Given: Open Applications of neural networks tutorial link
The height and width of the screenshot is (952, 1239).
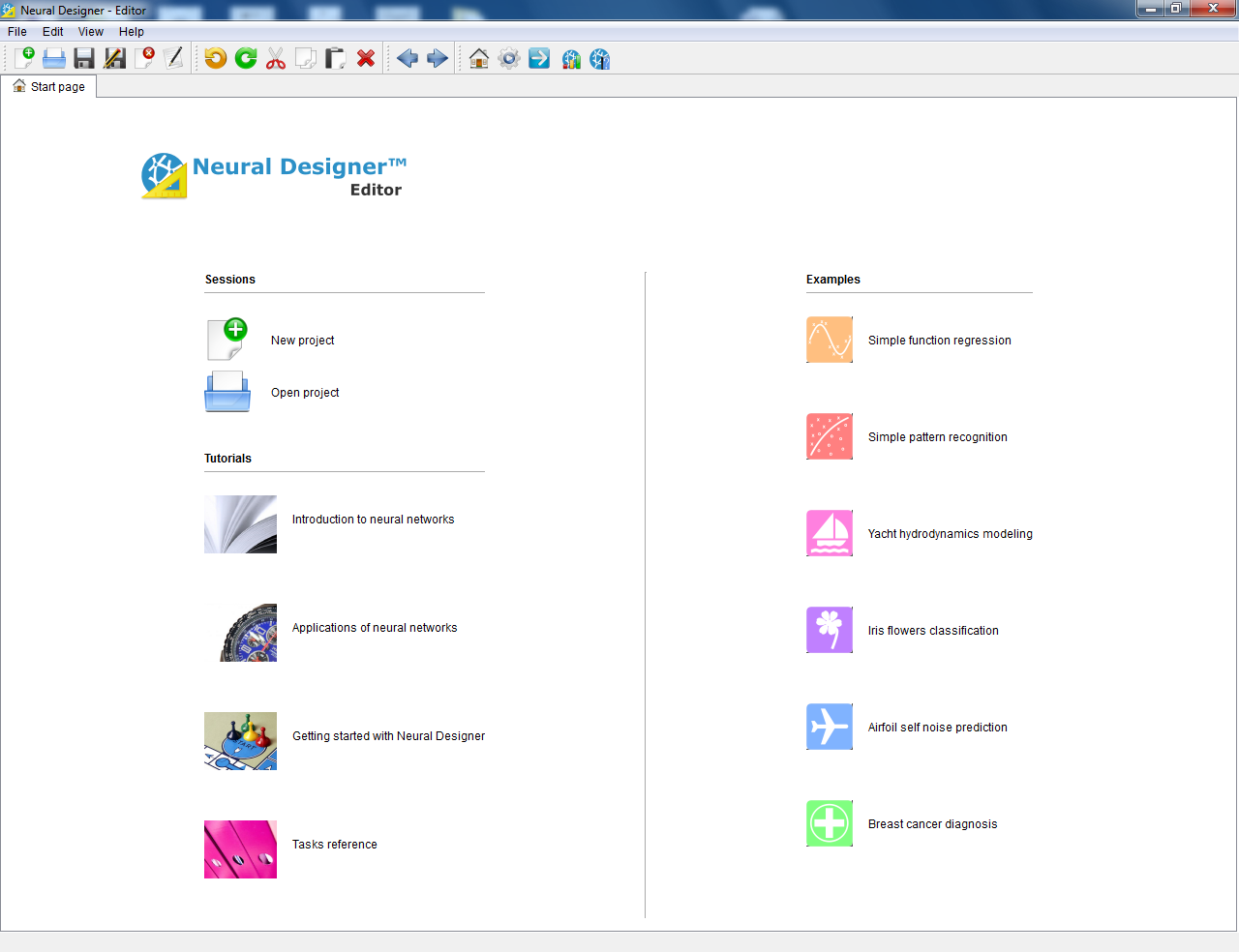Looking at the screenshot, I should coord(375,628).
